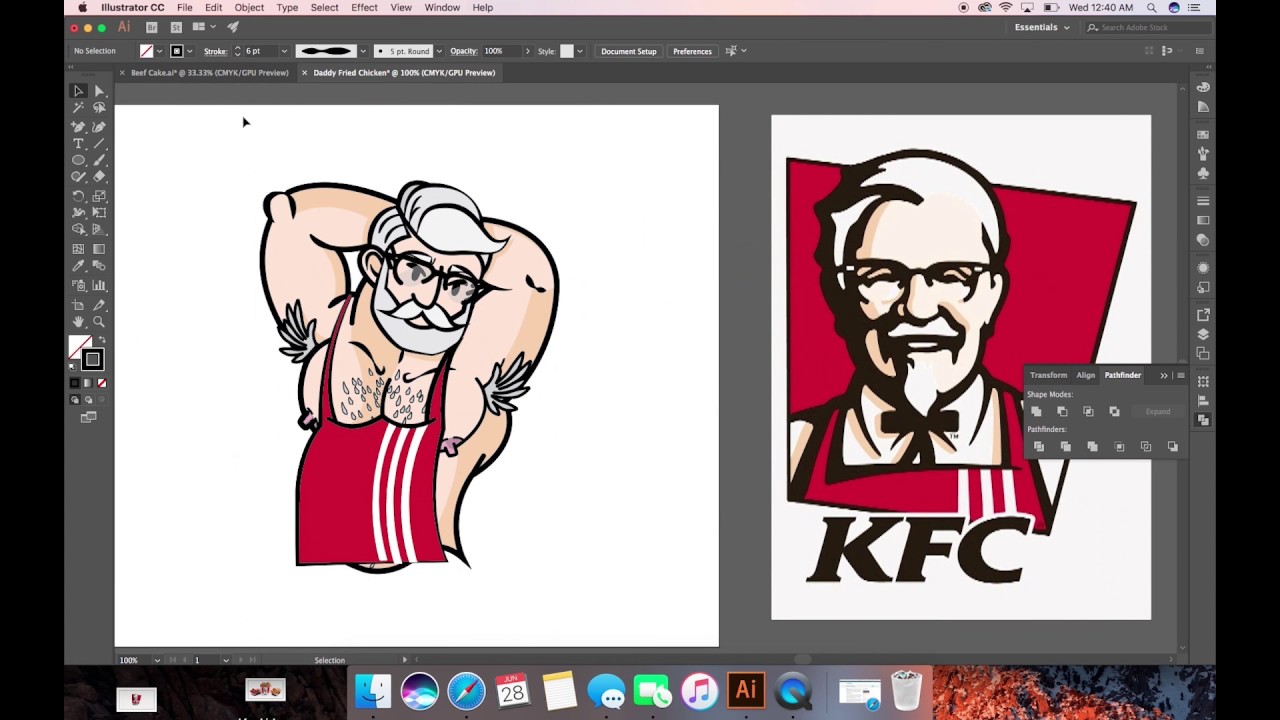Click the Divide pathfinder icon
1280x720 pixels.
pyautogui.click(x=1038, y=447)
